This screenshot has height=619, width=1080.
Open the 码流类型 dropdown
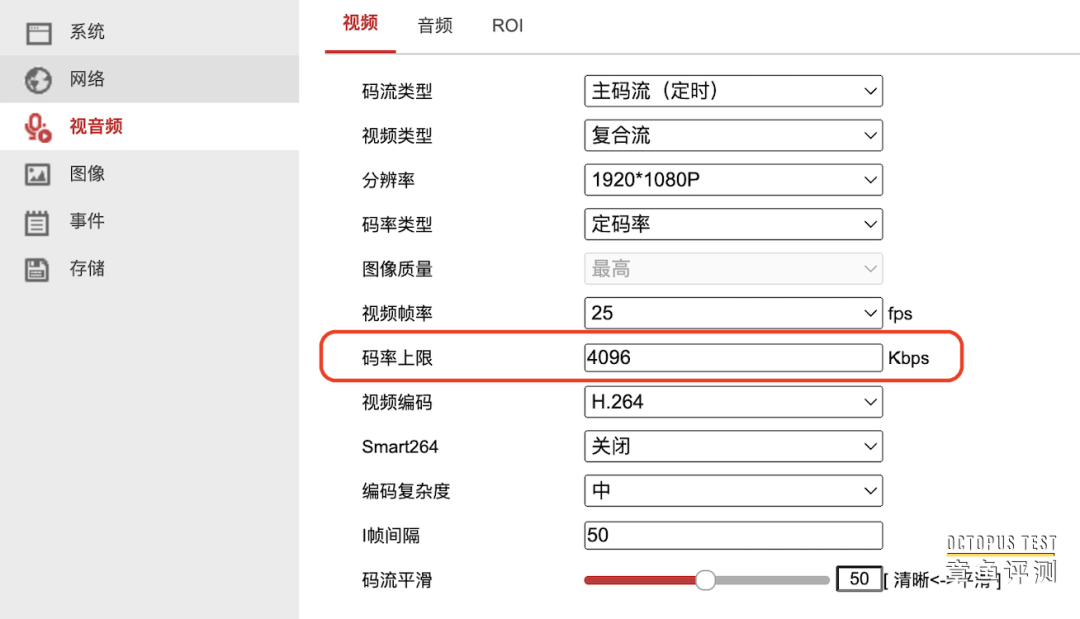click(x=733, y=91)
